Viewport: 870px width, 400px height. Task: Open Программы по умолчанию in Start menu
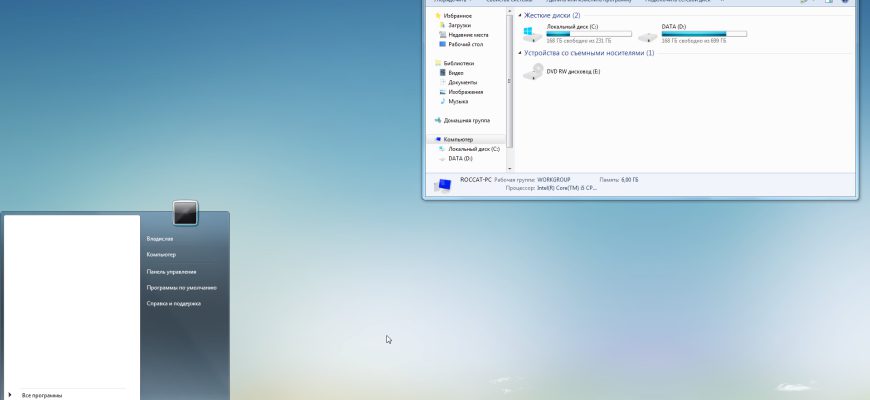point(181,288)
